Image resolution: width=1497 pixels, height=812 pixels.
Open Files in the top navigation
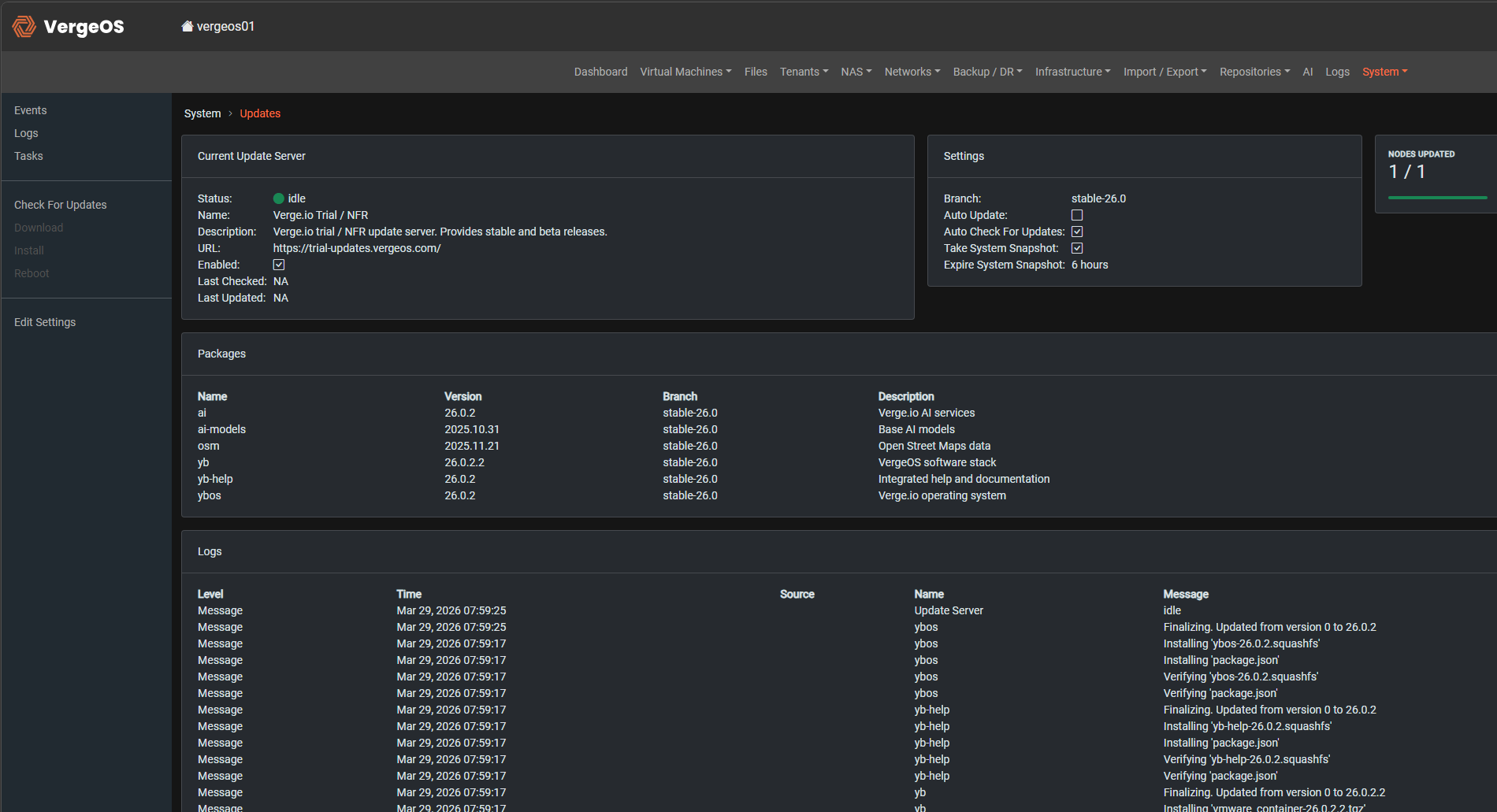tap(756, 72)
